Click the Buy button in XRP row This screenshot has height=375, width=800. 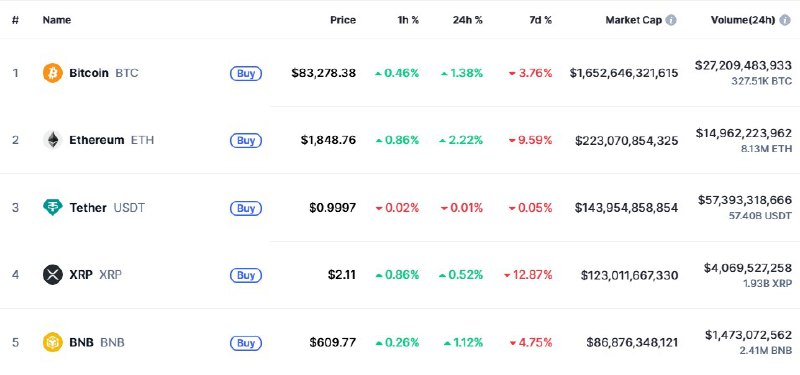(x=246, y=276)
